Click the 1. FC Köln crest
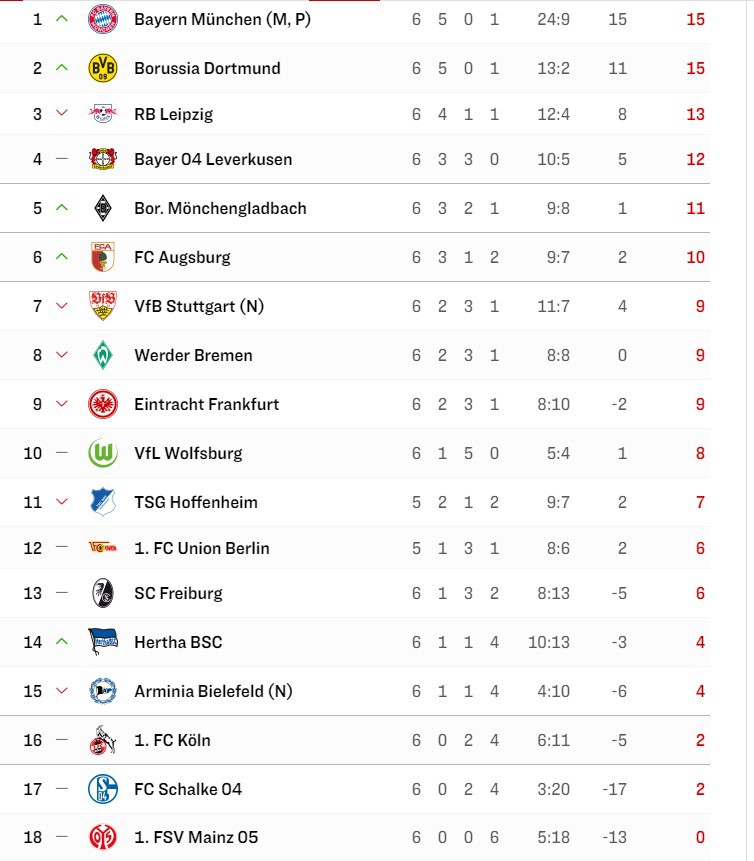Image resolution: width=754 pixels, height=861 pixels. (103, 740)
